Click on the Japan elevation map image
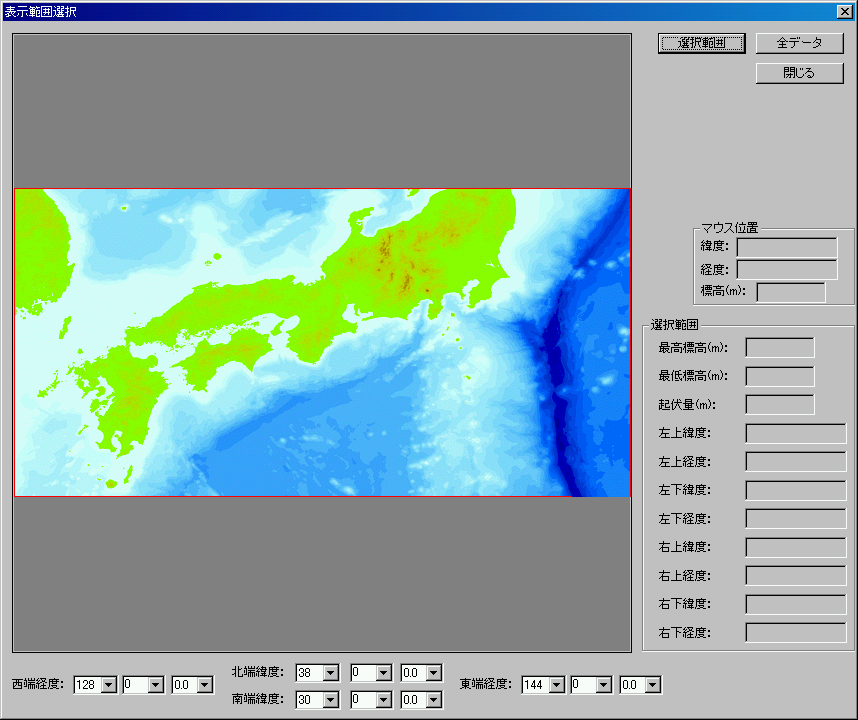The height and width of the screenshot is (720, 858). tap(322, 342)
